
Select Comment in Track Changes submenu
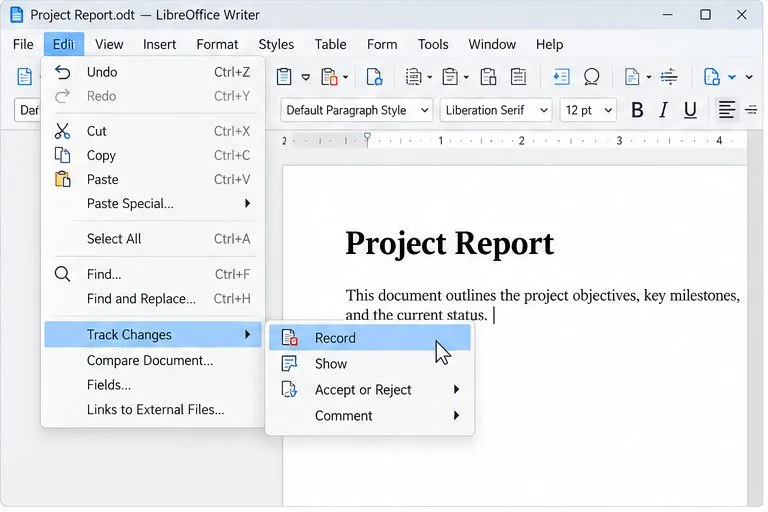(370, 415)
